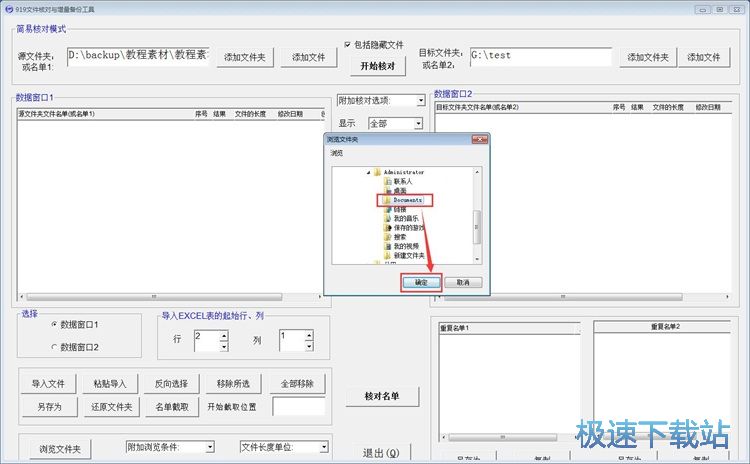Image resolution: width=750 pixels, height=464 pixels.
Task: Click the 还原文件夹 button
Action: click(x=111, y=407)
